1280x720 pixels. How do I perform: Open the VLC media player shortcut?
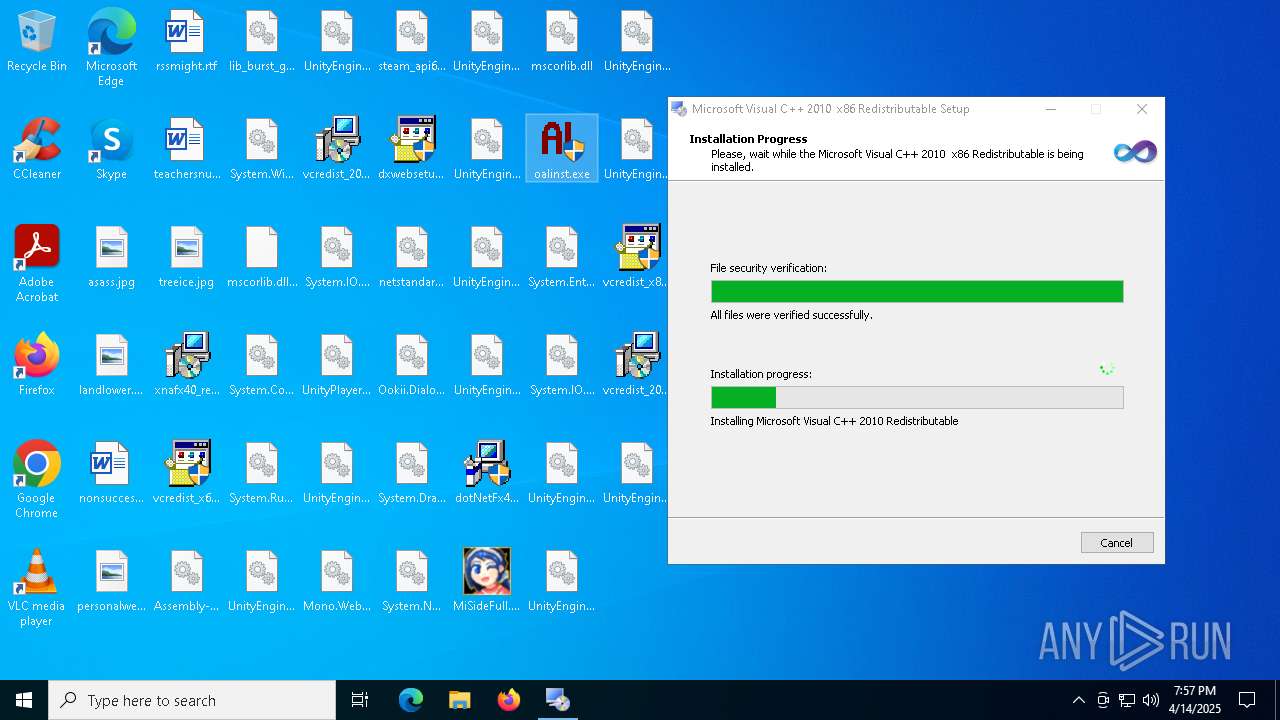coord(37,588)
